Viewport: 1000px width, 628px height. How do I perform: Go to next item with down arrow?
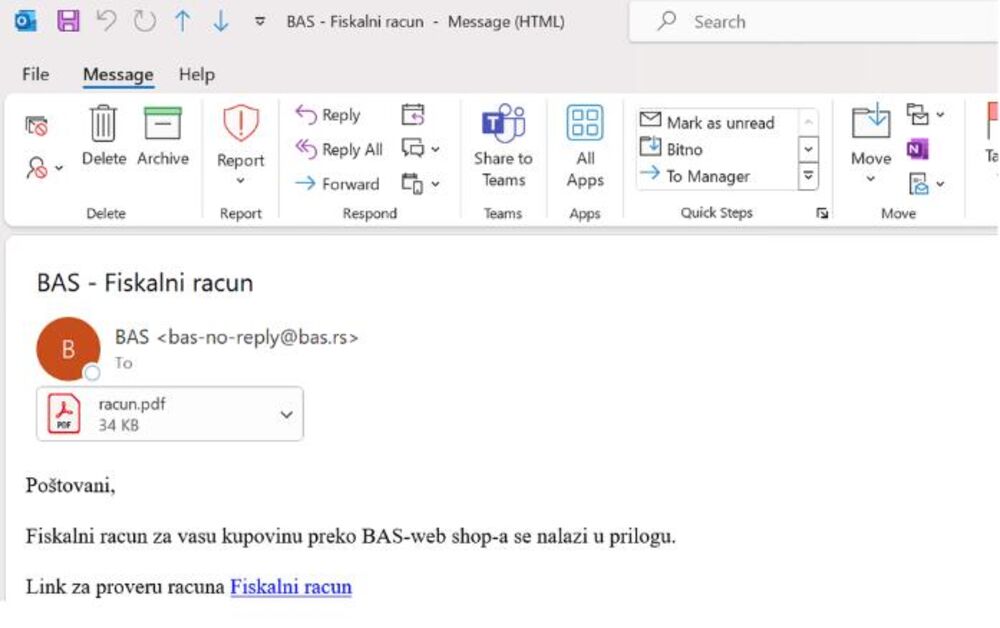coord(221,21)
